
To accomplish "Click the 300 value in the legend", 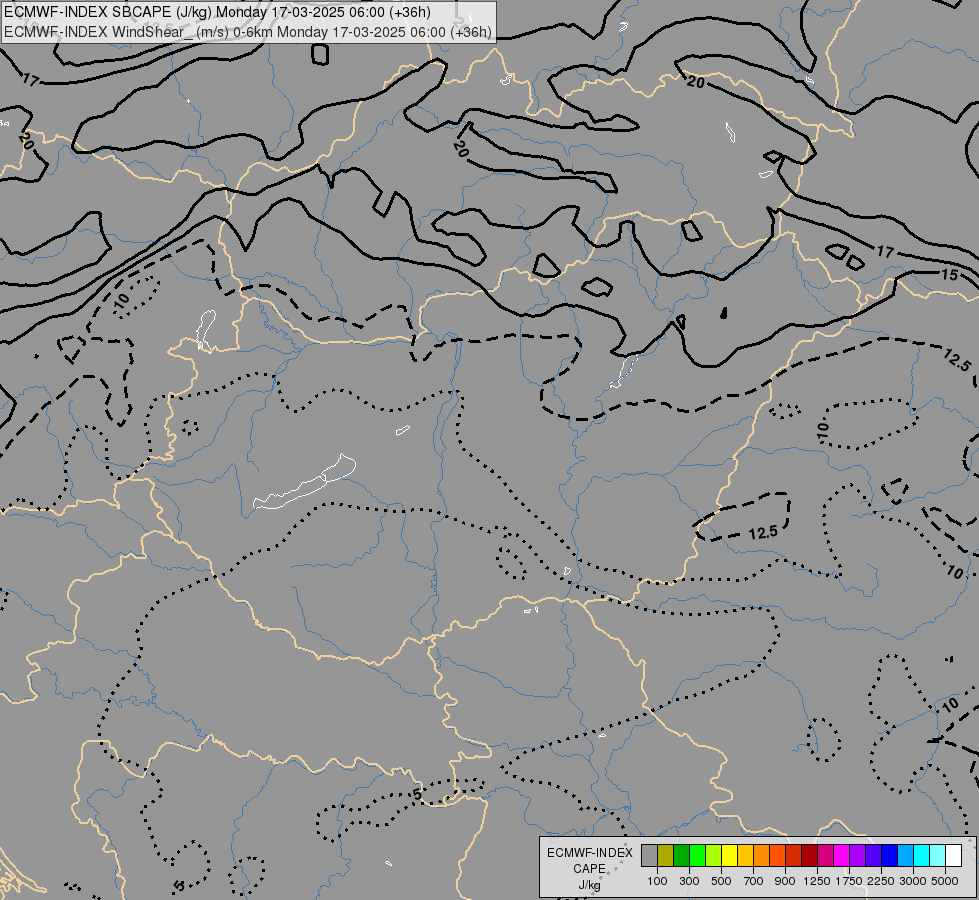I will click(x=689, y=881).
